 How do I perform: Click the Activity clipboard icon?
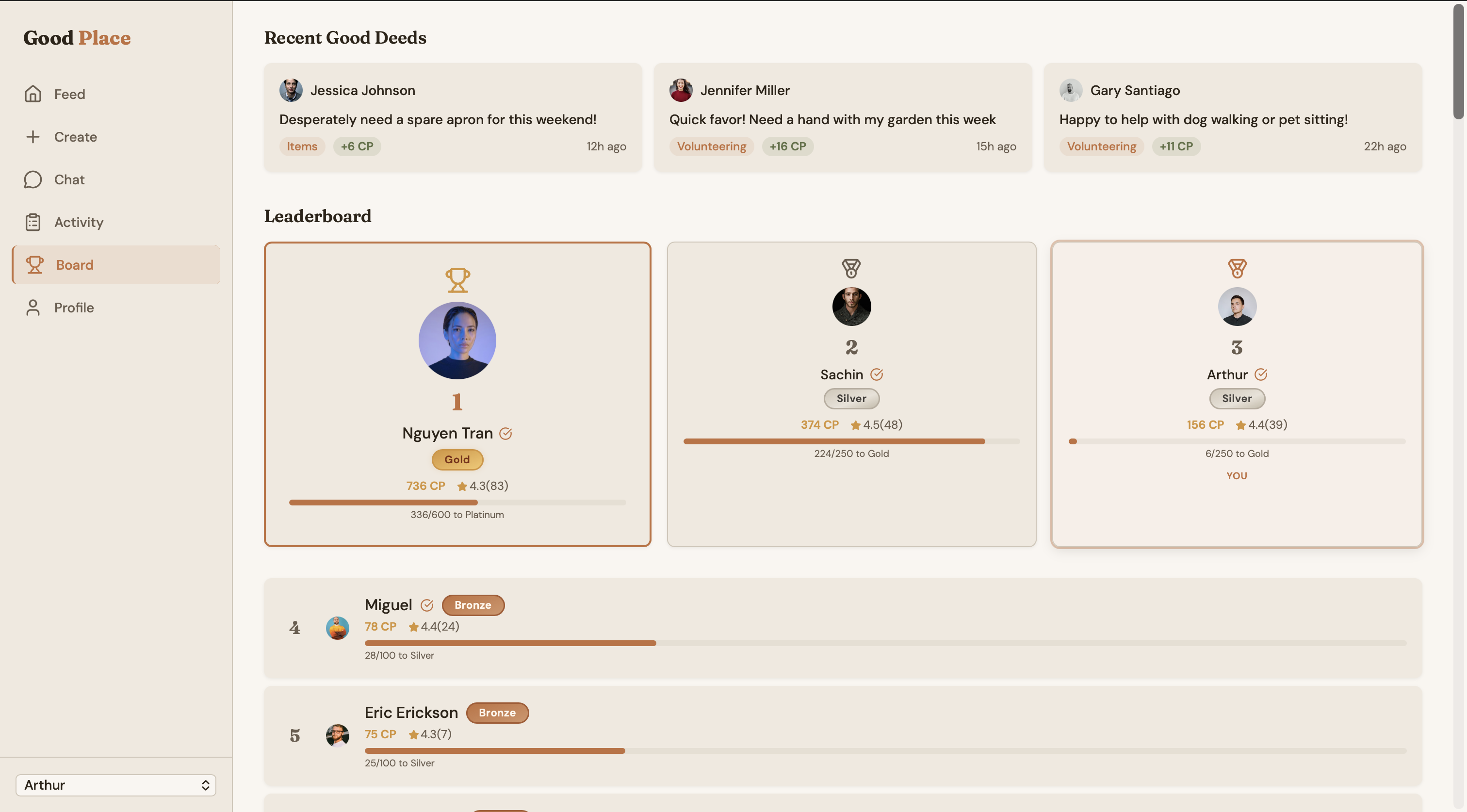pyautogui.click(x=33, y=222)
